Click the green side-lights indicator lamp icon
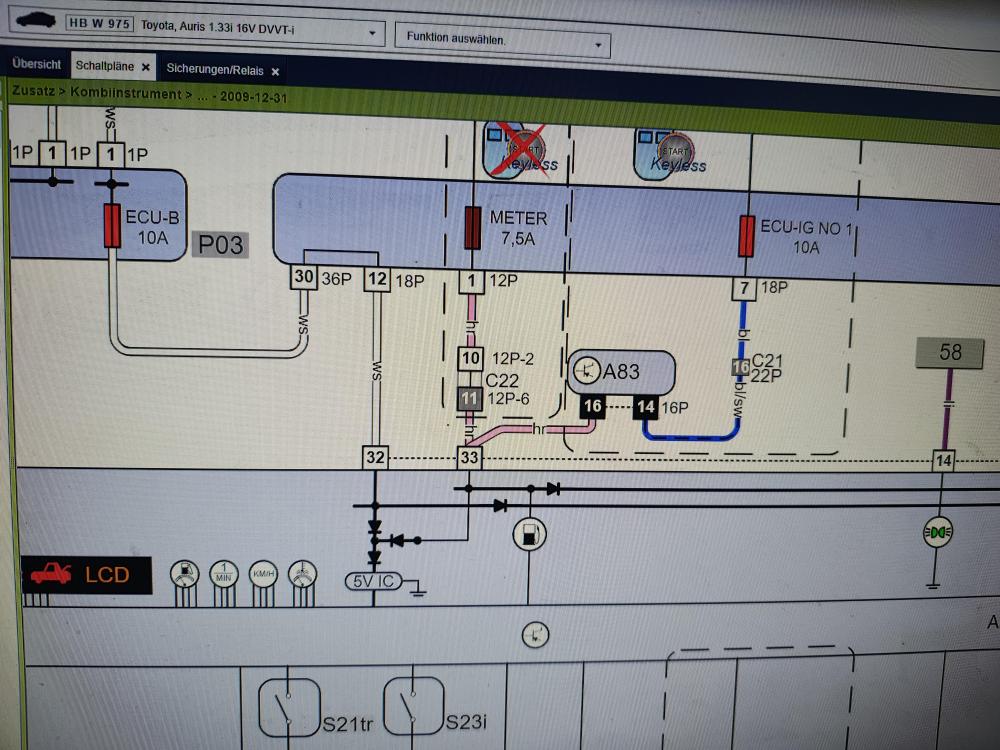This screenshot has height=750, width=1000. click(938, 532)
